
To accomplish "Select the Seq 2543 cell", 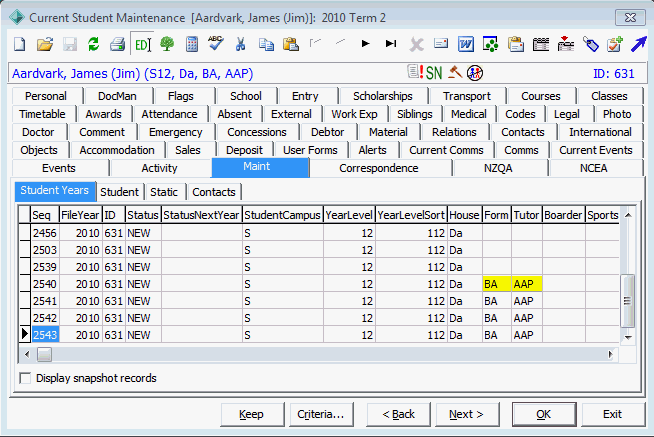I will (x=45, y=335).
